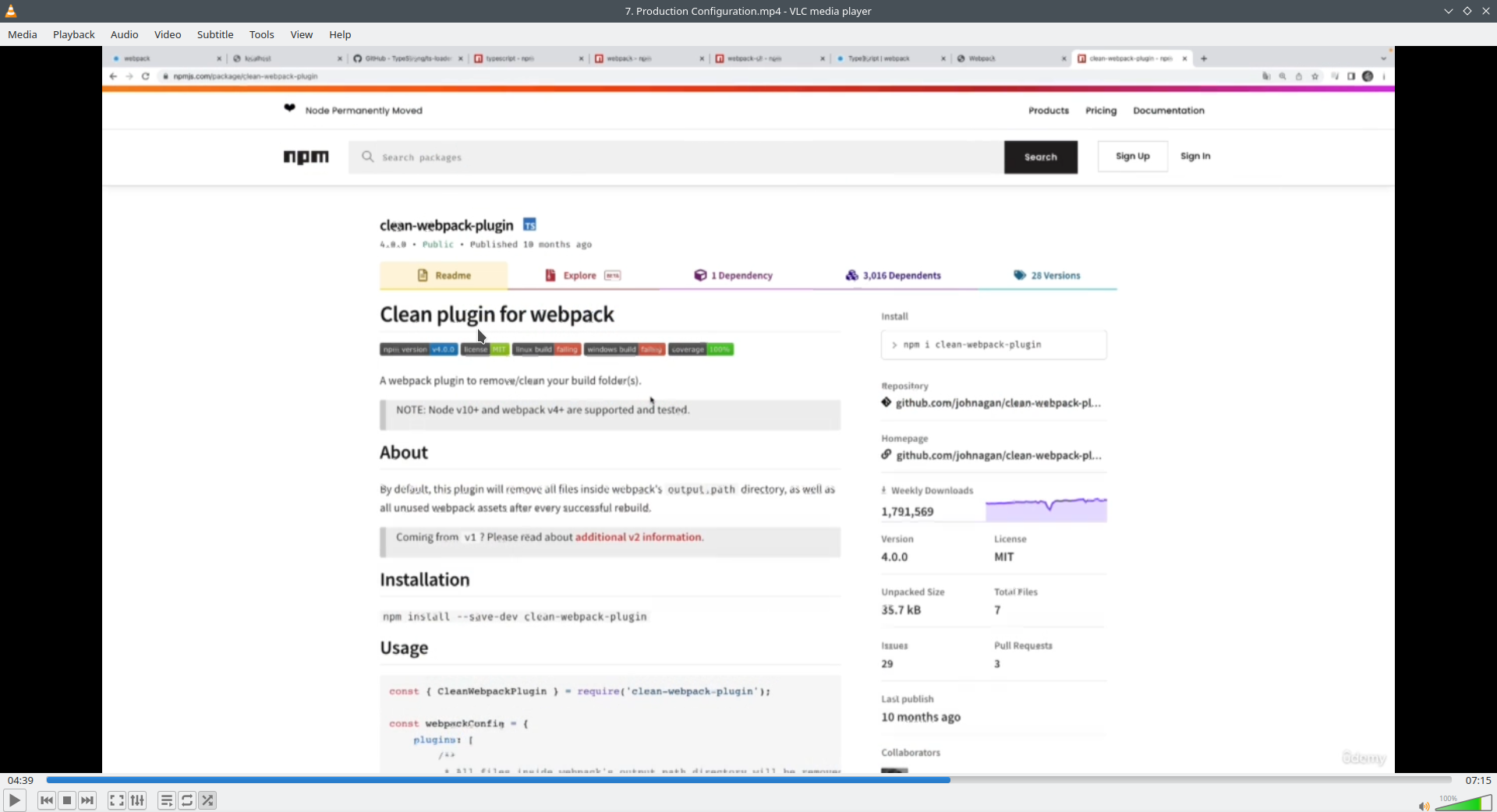This screenshot has height=812, width=1497.
Task: Click the browser forward arrow in video
Action: [x=129, y=76]
